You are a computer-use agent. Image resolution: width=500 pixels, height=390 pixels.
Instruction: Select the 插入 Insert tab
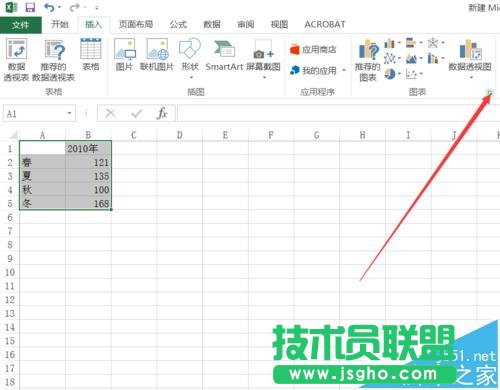pyautogui.click(x=93, y=24)
